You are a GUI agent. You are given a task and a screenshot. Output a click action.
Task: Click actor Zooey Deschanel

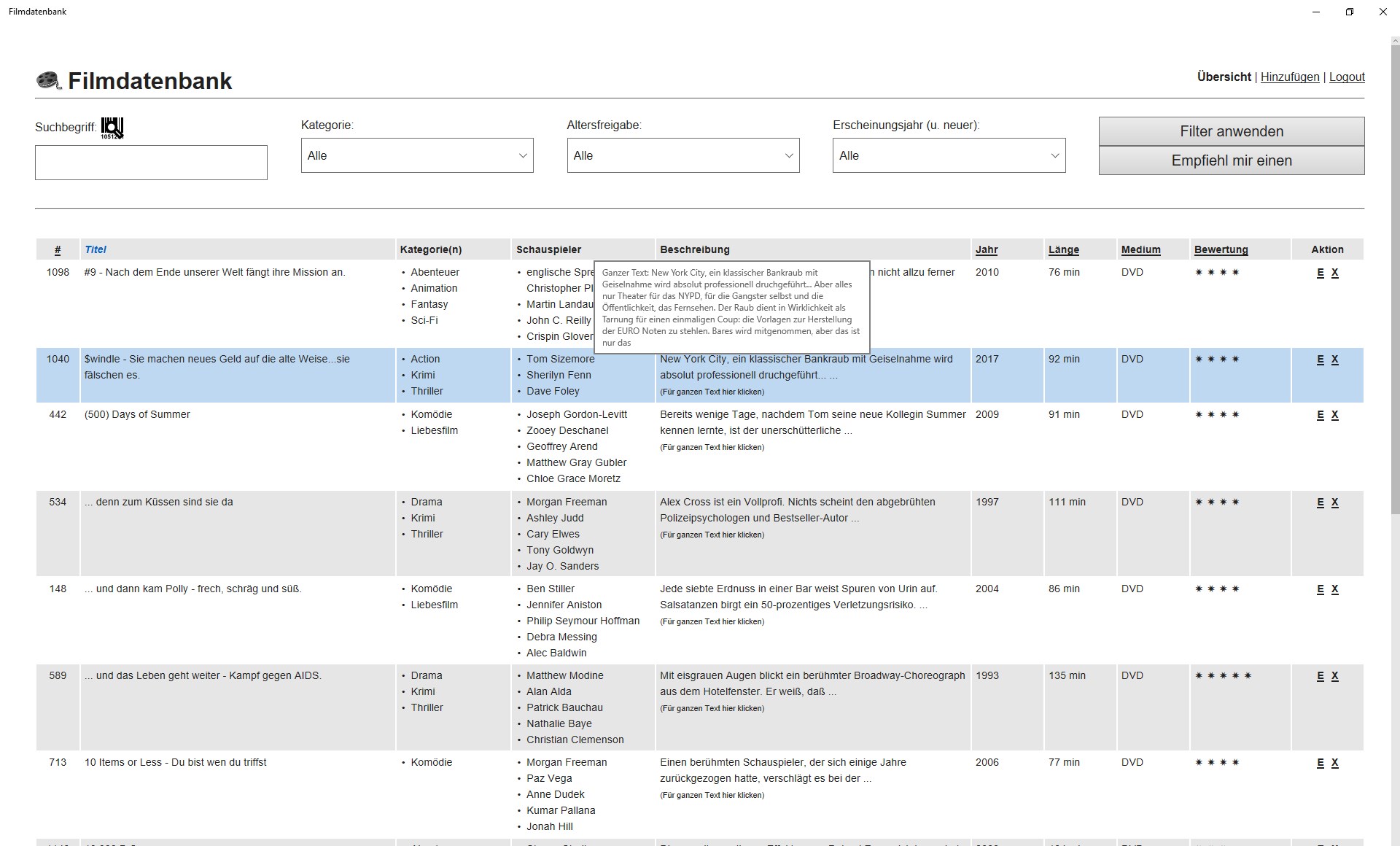coord(567,430)
